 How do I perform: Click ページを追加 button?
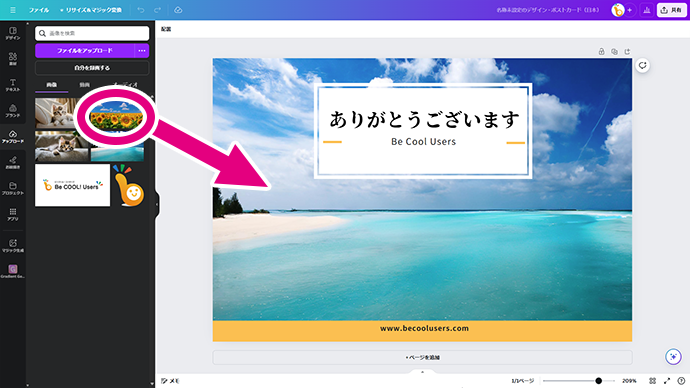(x=422, y=357)
